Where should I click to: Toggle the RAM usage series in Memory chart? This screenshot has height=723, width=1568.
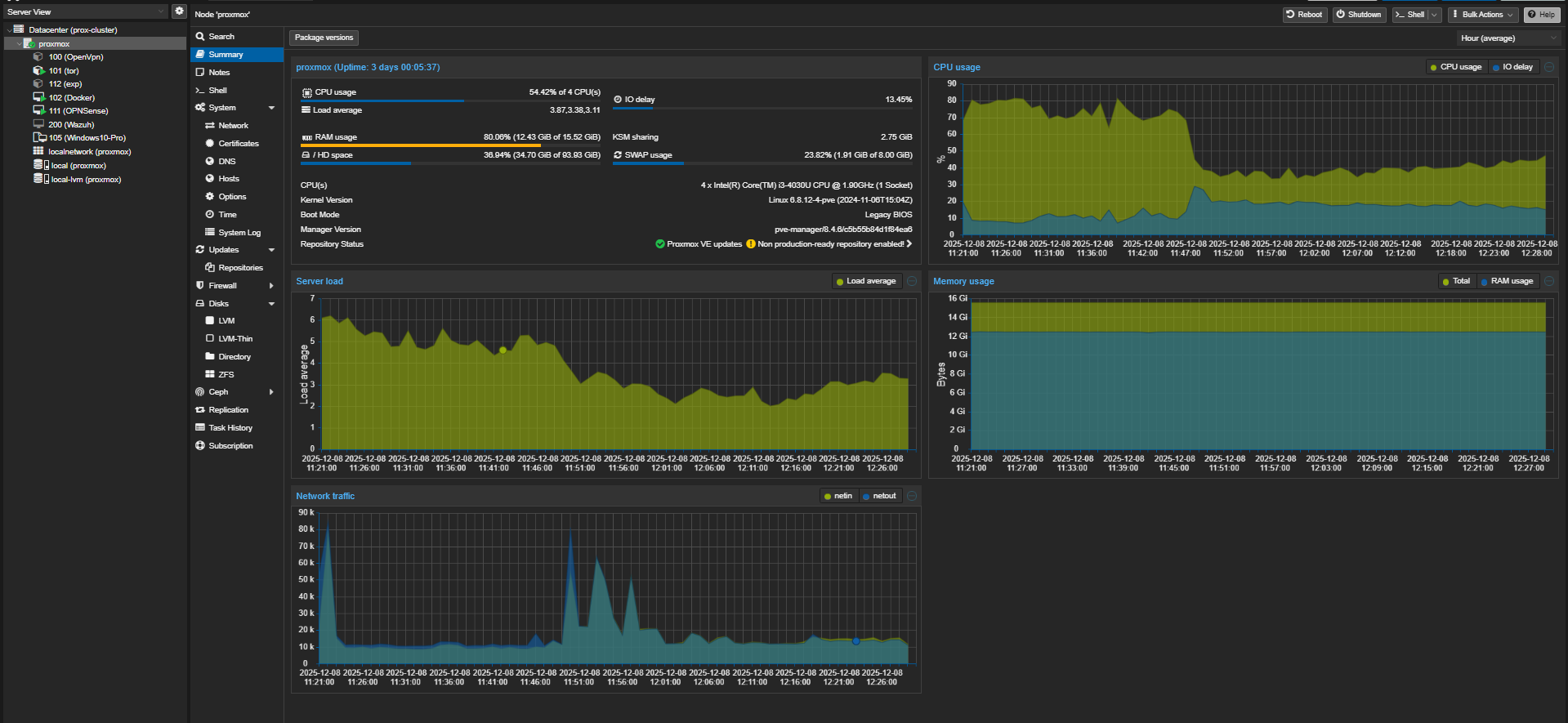(1507, 281)
